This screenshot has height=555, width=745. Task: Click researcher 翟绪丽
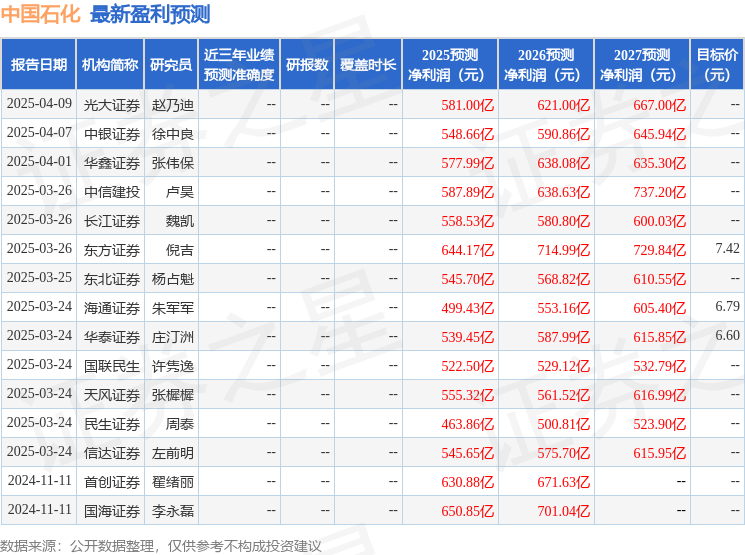[172, 482]
